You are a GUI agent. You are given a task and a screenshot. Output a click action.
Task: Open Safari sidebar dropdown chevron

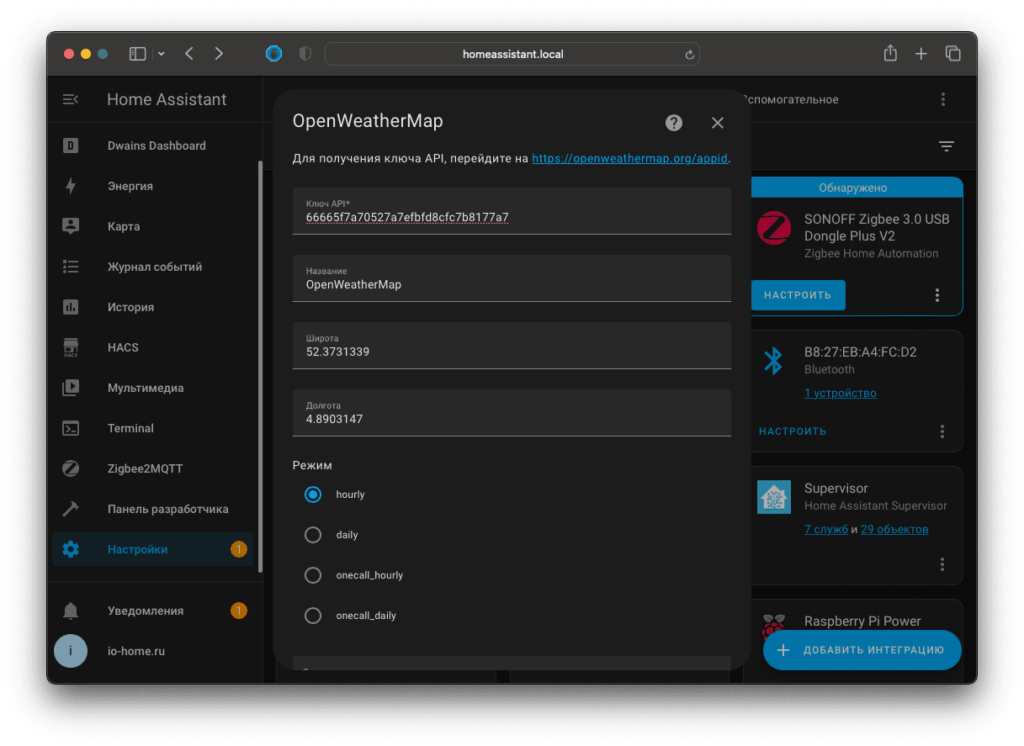[x=161, y=54]
